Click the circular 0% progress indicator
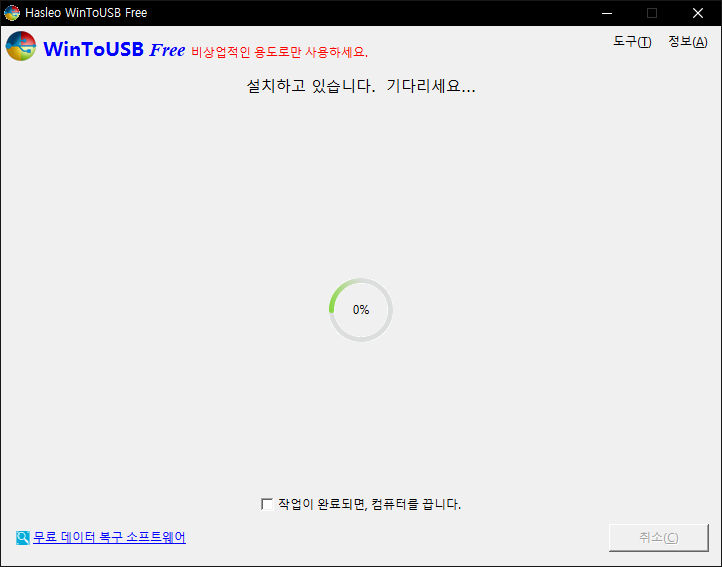 tap(361, 310)
